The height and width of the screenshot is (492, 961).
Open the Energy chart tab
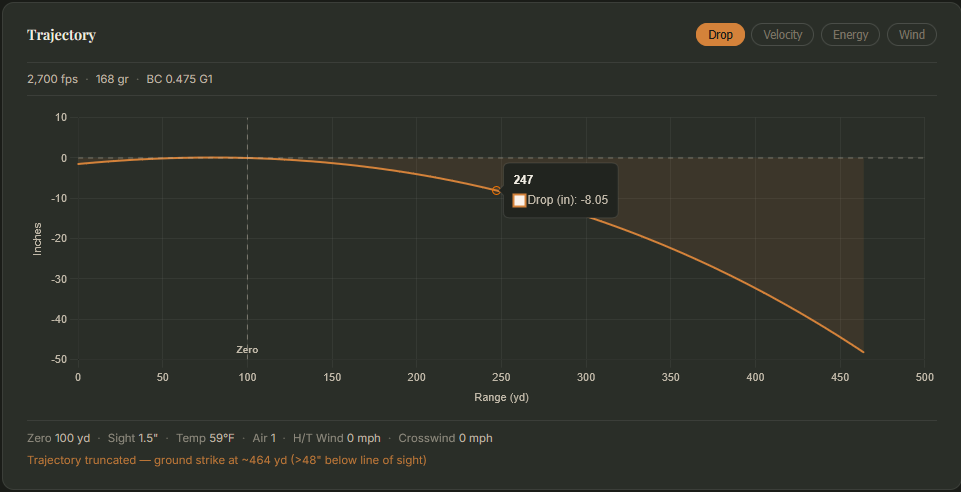coord(850,35)
